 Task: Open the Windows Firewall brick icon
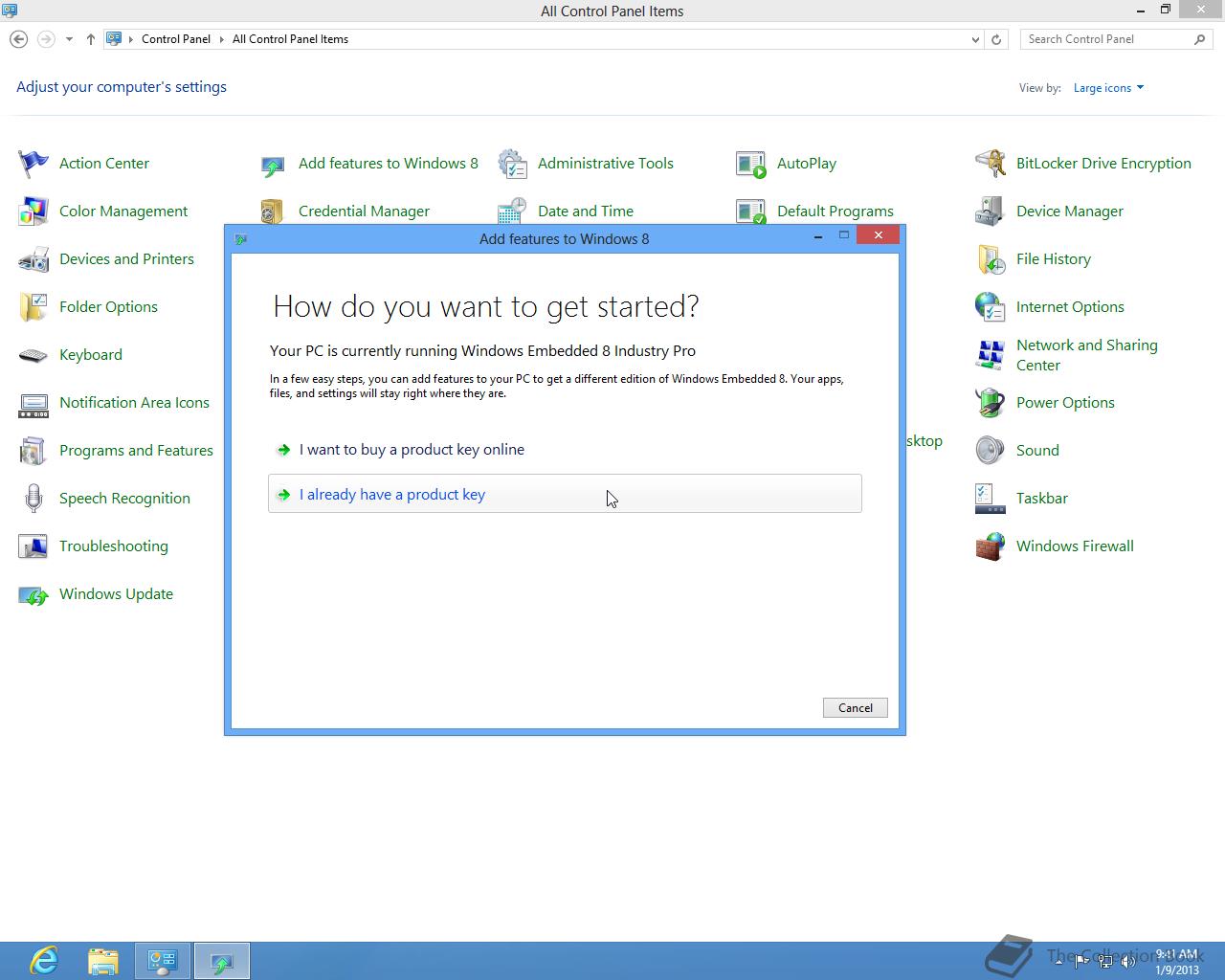(x=991, y=546)
